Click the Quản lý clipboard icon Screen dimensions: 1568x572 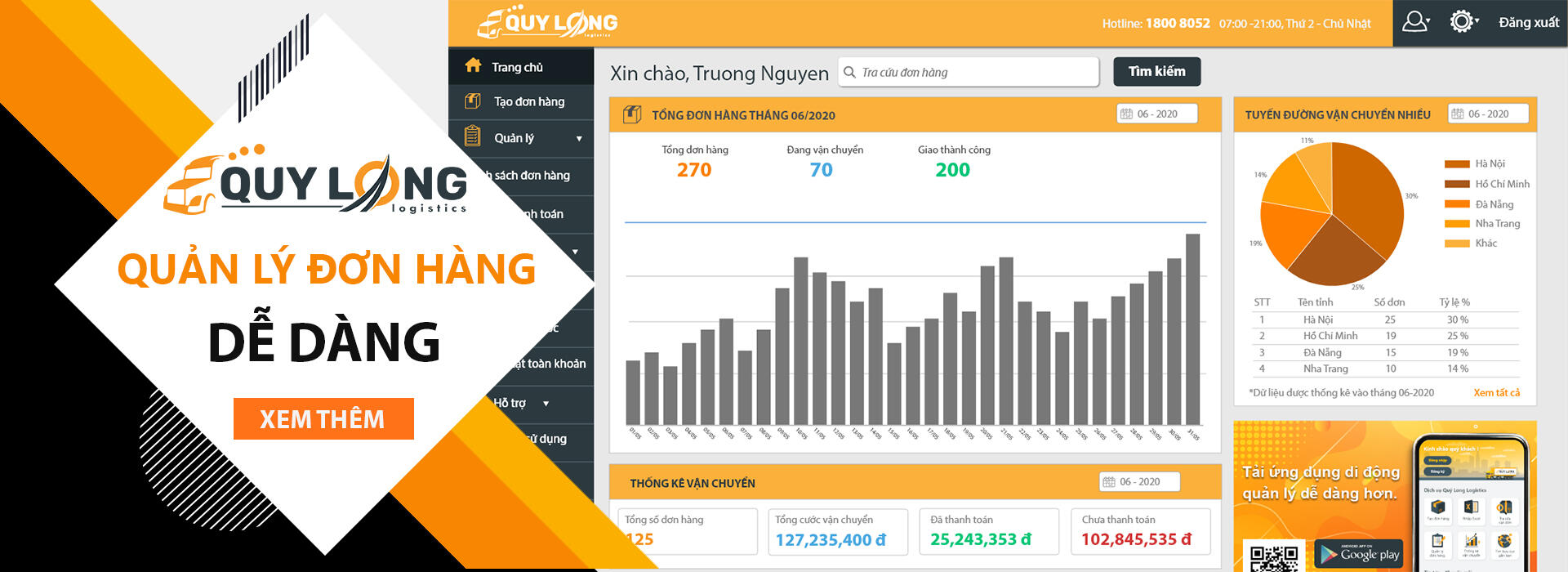(472, 136)
